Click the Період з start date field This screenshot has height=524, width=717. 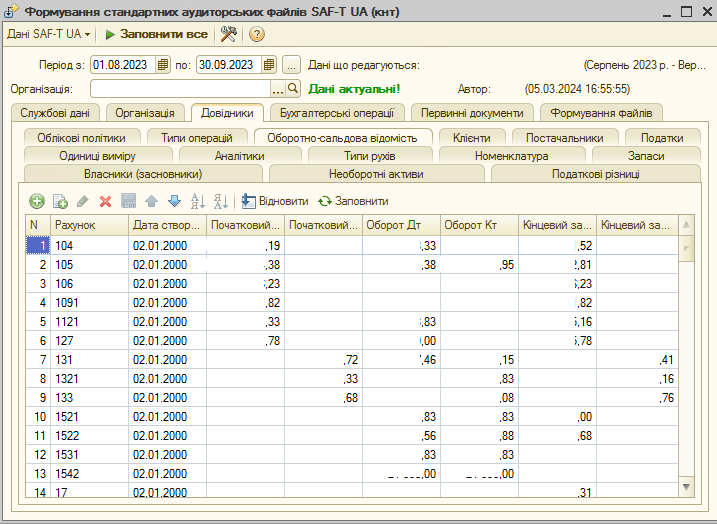(x=123, y=65)
